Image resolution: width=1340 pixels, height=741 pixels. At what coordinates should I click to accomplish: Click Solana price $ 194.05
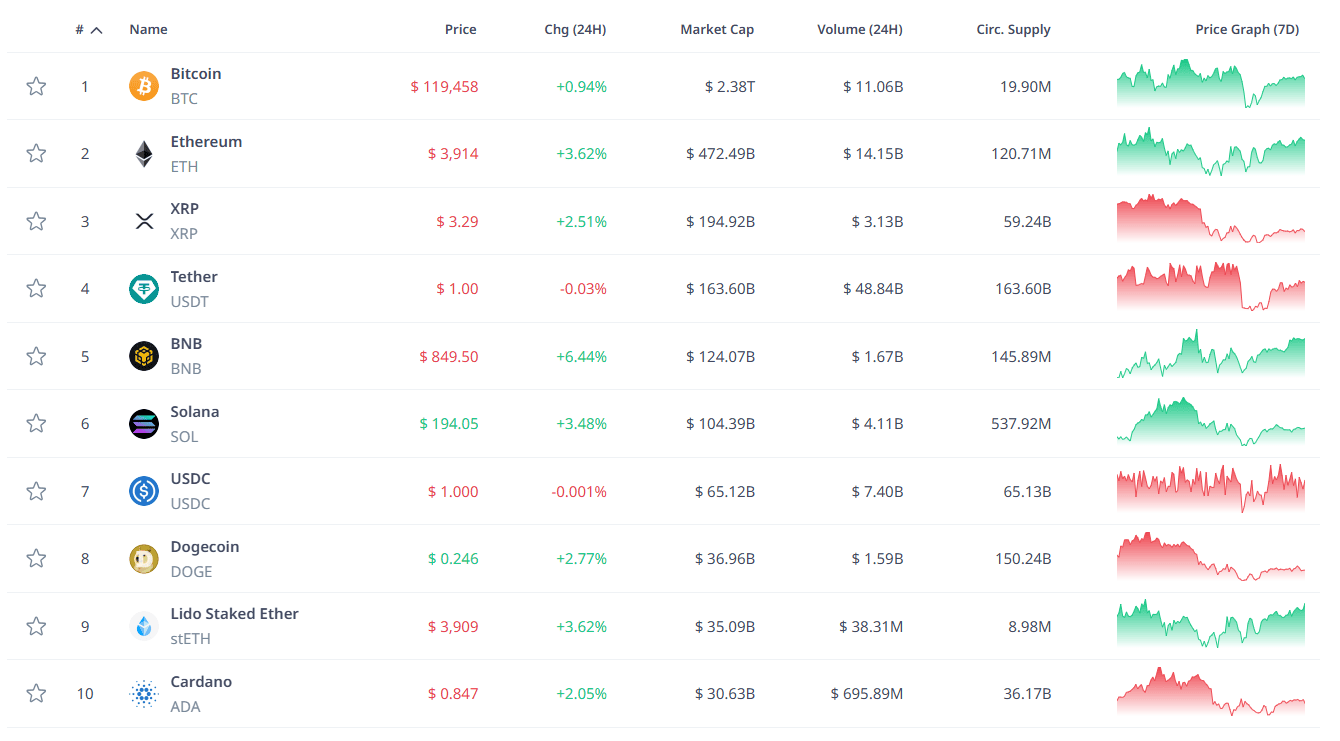pyautogui.click(x=449, y=424)
